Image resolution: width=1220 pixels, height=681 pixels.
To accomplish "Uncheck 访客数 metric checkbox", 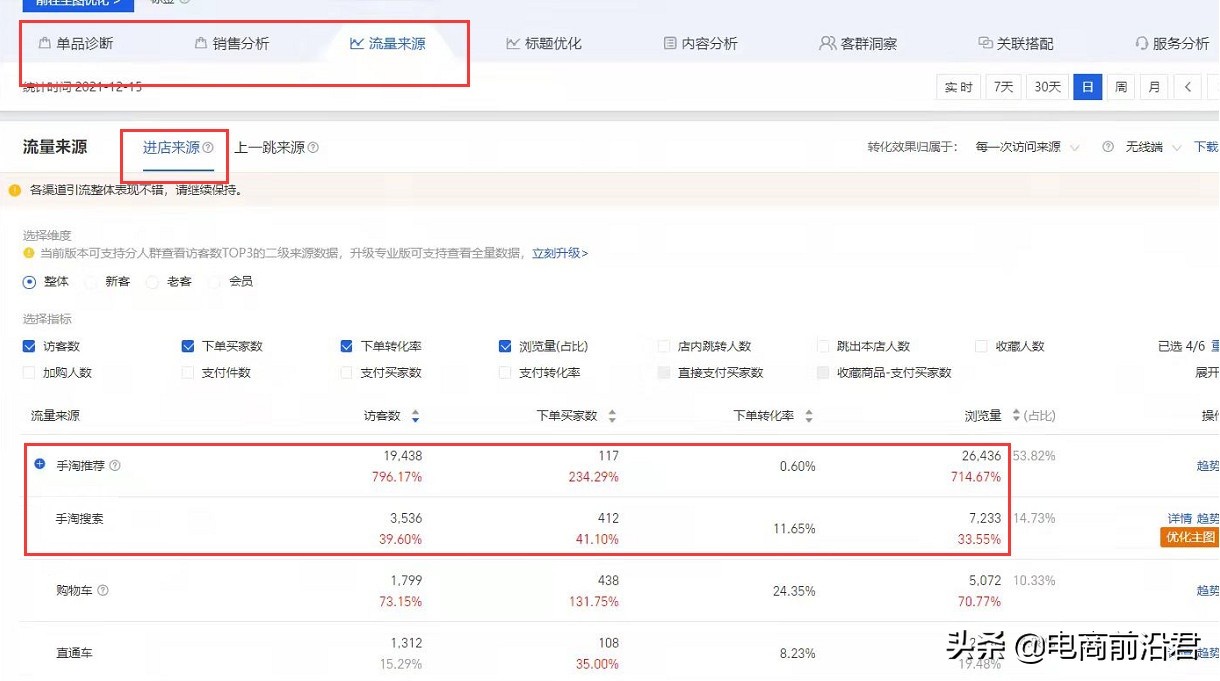I will tap(29, 346).
